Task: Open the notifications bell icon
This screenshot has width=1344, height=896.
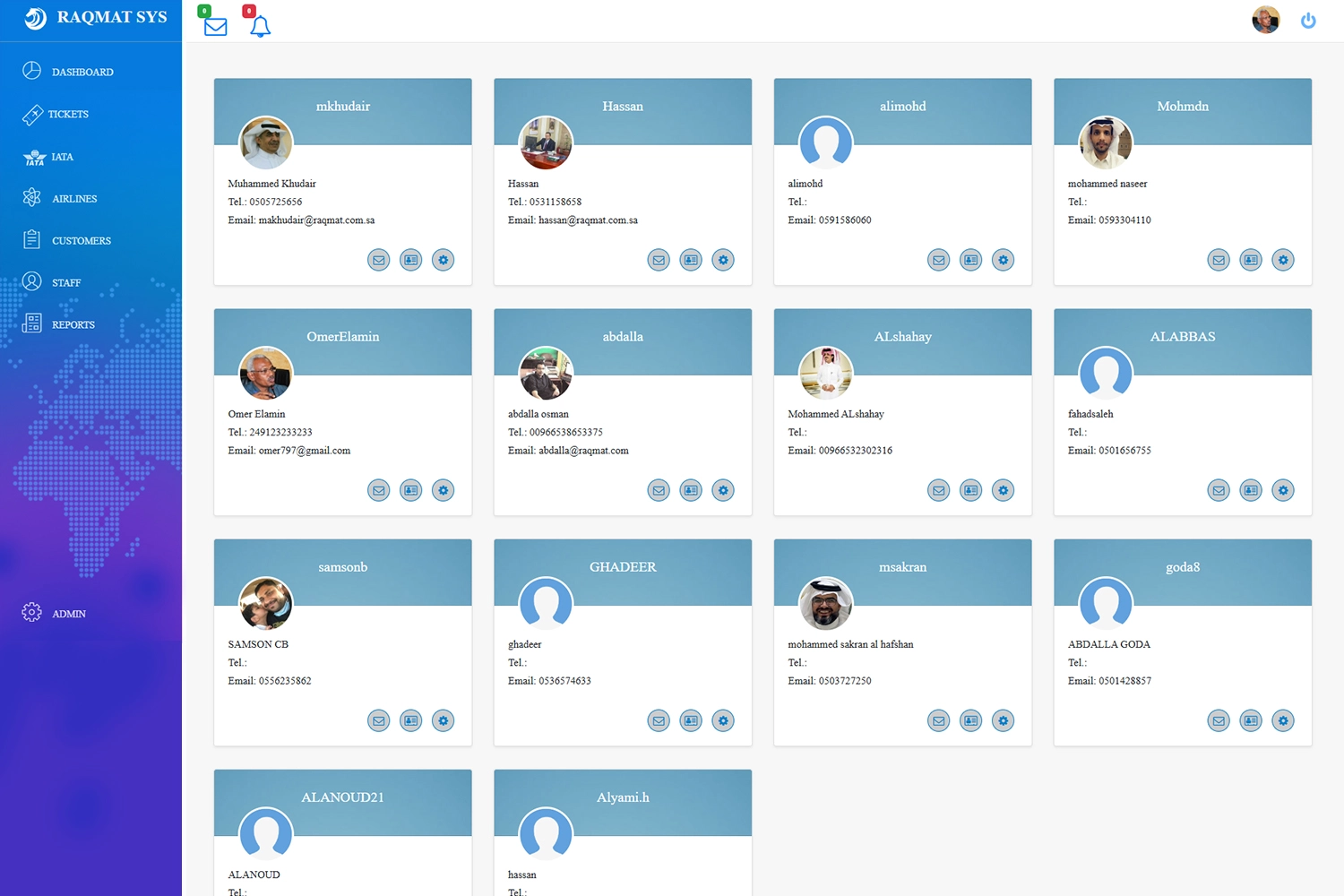Action: [260, 26]
